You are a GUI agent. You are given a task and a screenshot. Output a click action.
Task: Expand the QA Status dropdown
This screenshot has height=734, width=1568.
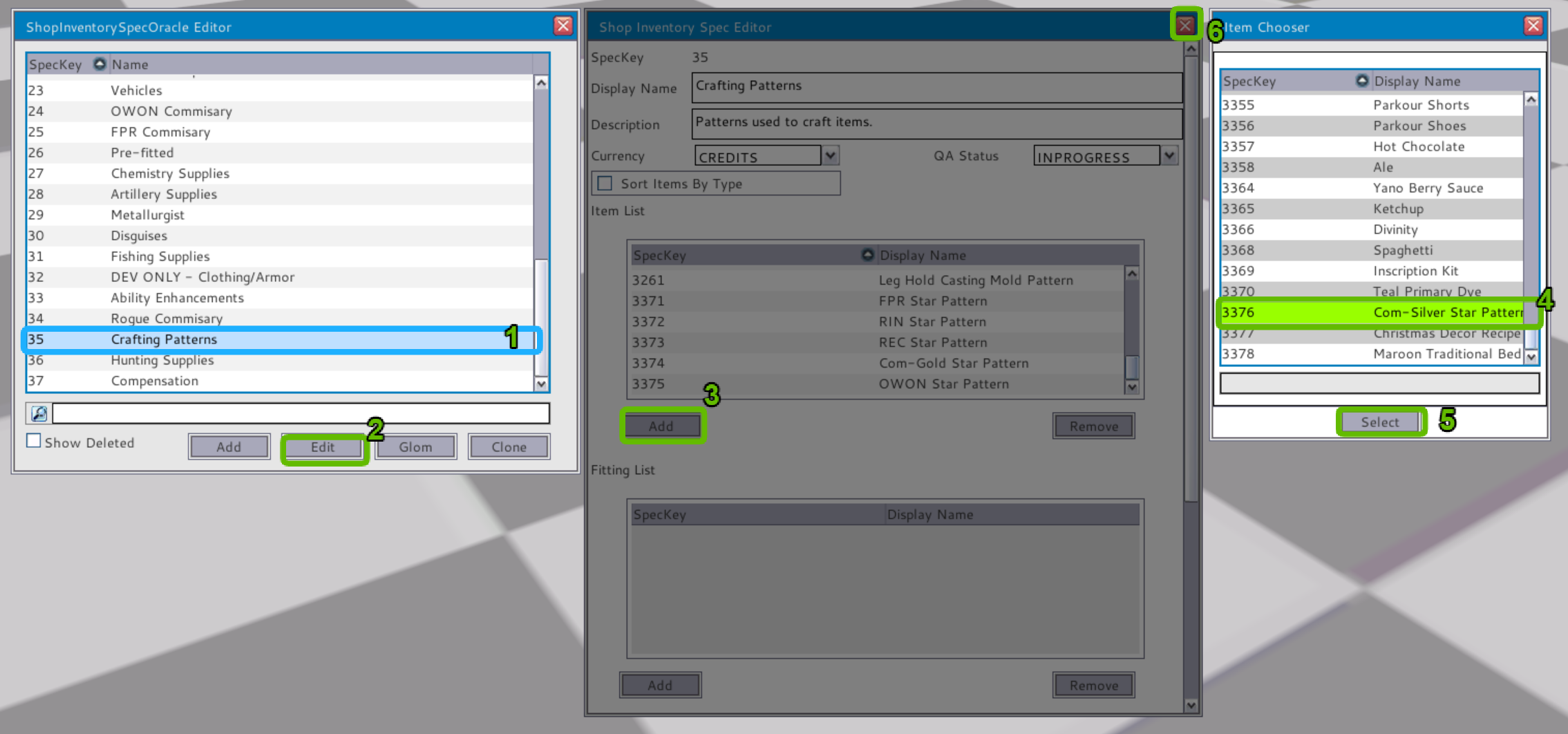tap(1169, 156)
